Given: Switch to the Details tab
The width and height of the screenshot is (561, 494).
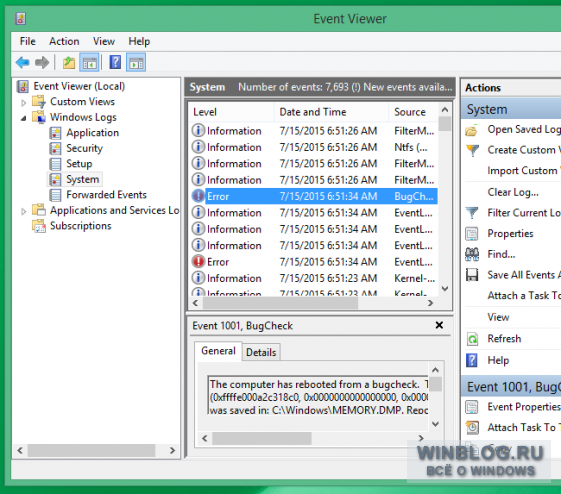Looking at the screenshot, I should (261, 352).
